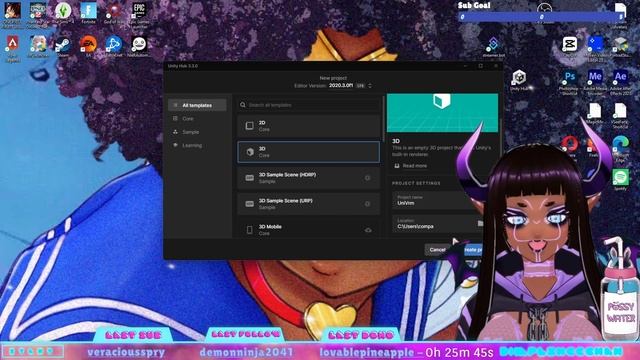Open the God of War desktop shortcut

click(113, 12)
